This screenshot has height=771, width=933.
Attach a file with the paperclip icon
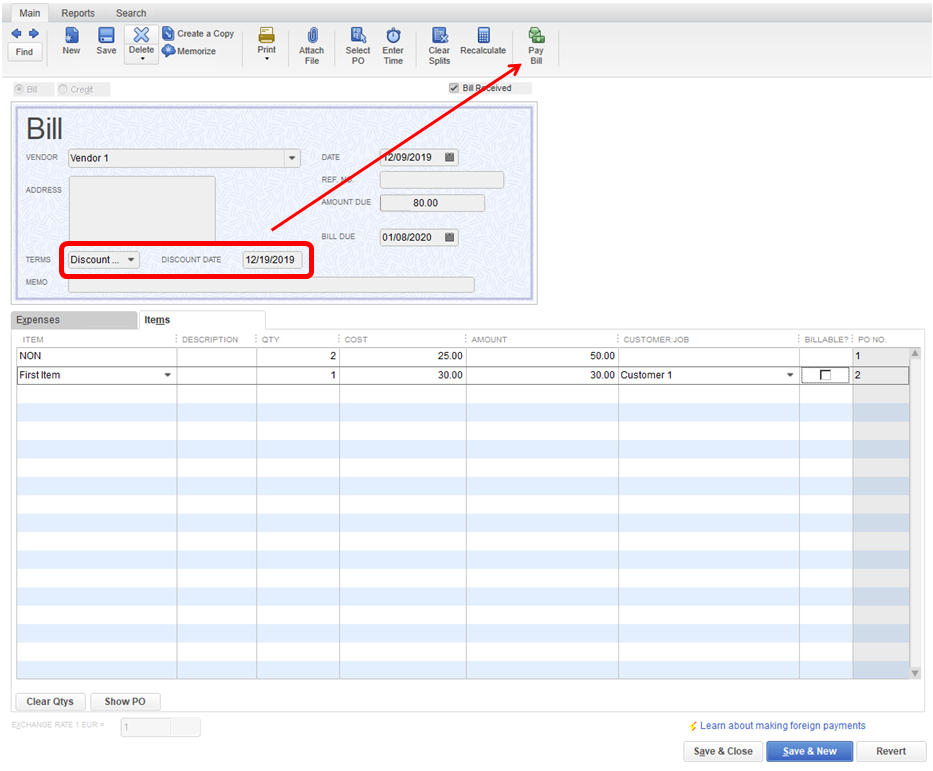311,46
